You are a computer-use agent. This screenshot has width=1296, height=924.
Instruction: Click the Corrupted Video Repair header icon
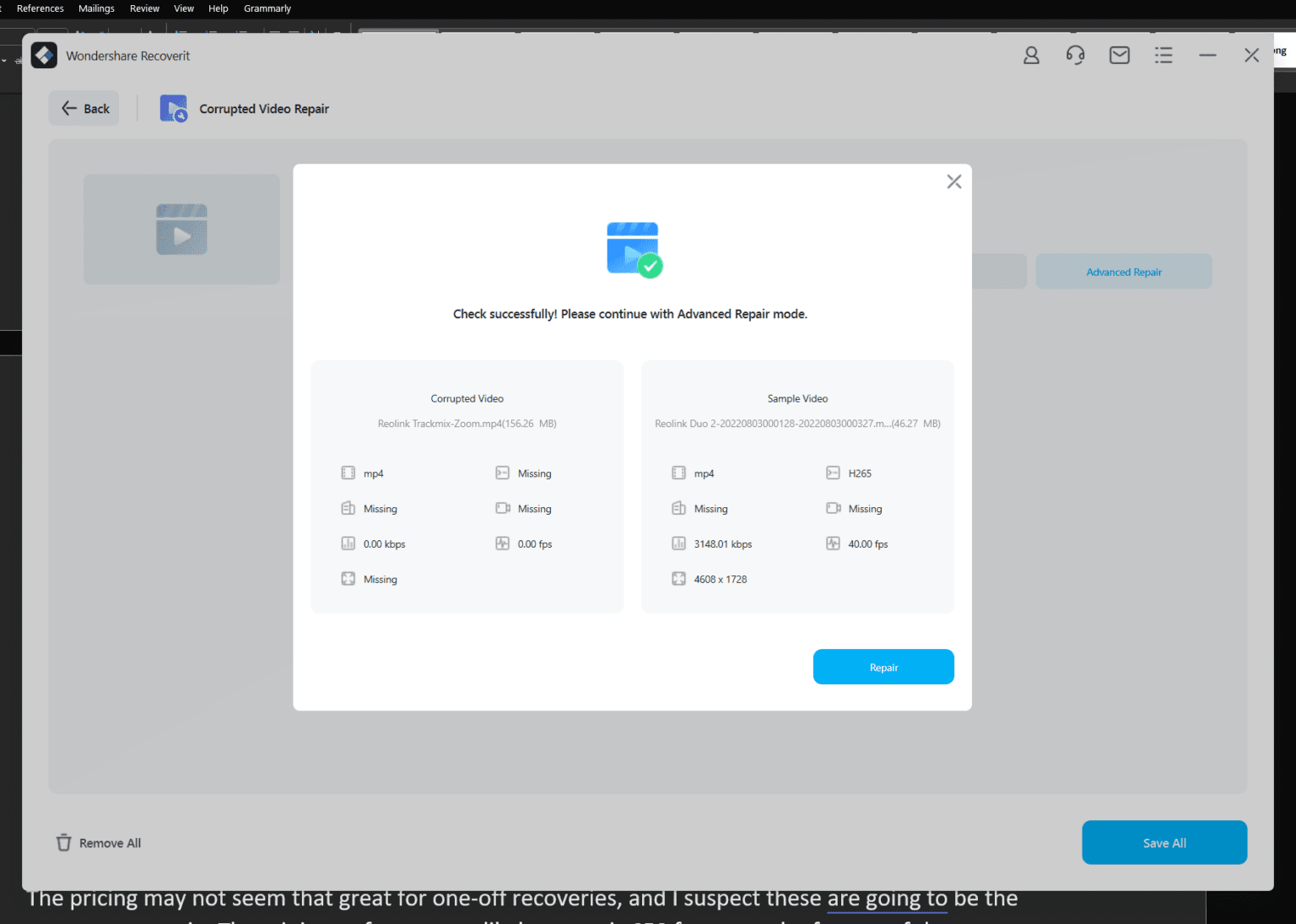click(x=174, y=108)
